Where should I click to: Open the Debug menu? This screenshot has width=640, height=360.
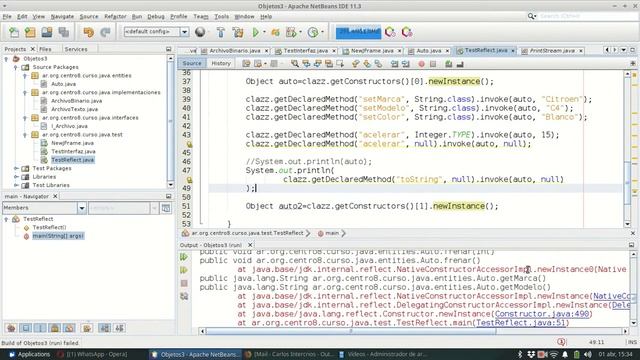(156, 17)
